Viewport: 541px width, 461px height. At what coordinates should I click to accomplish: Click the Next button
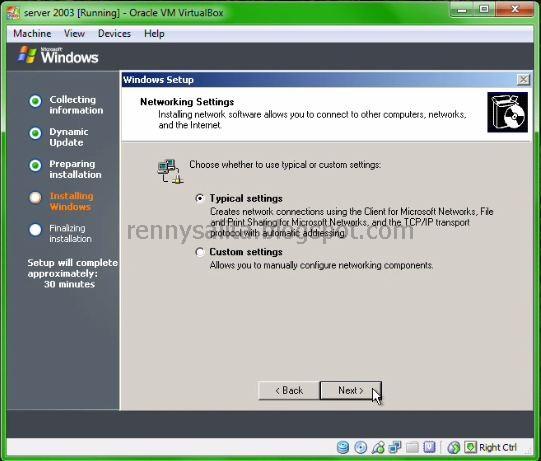tap(351, 390)
